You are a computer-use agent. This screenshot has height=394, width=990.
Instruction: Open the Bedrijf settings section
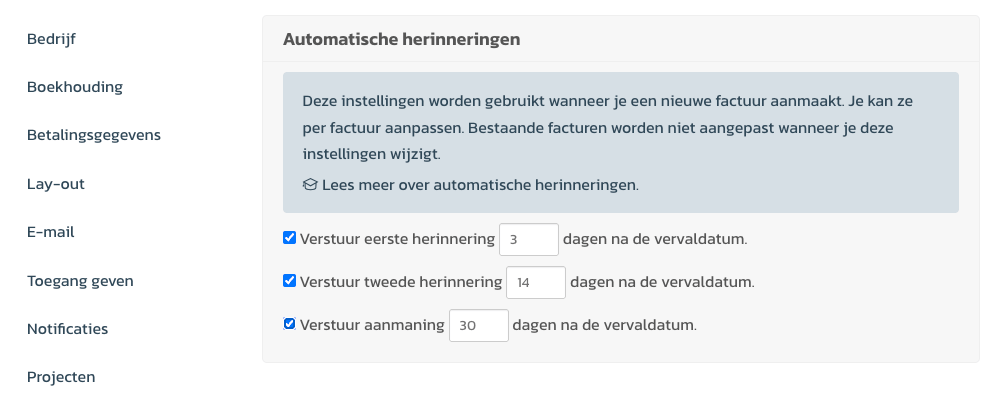pyautogui.click(x=51, y=39)
